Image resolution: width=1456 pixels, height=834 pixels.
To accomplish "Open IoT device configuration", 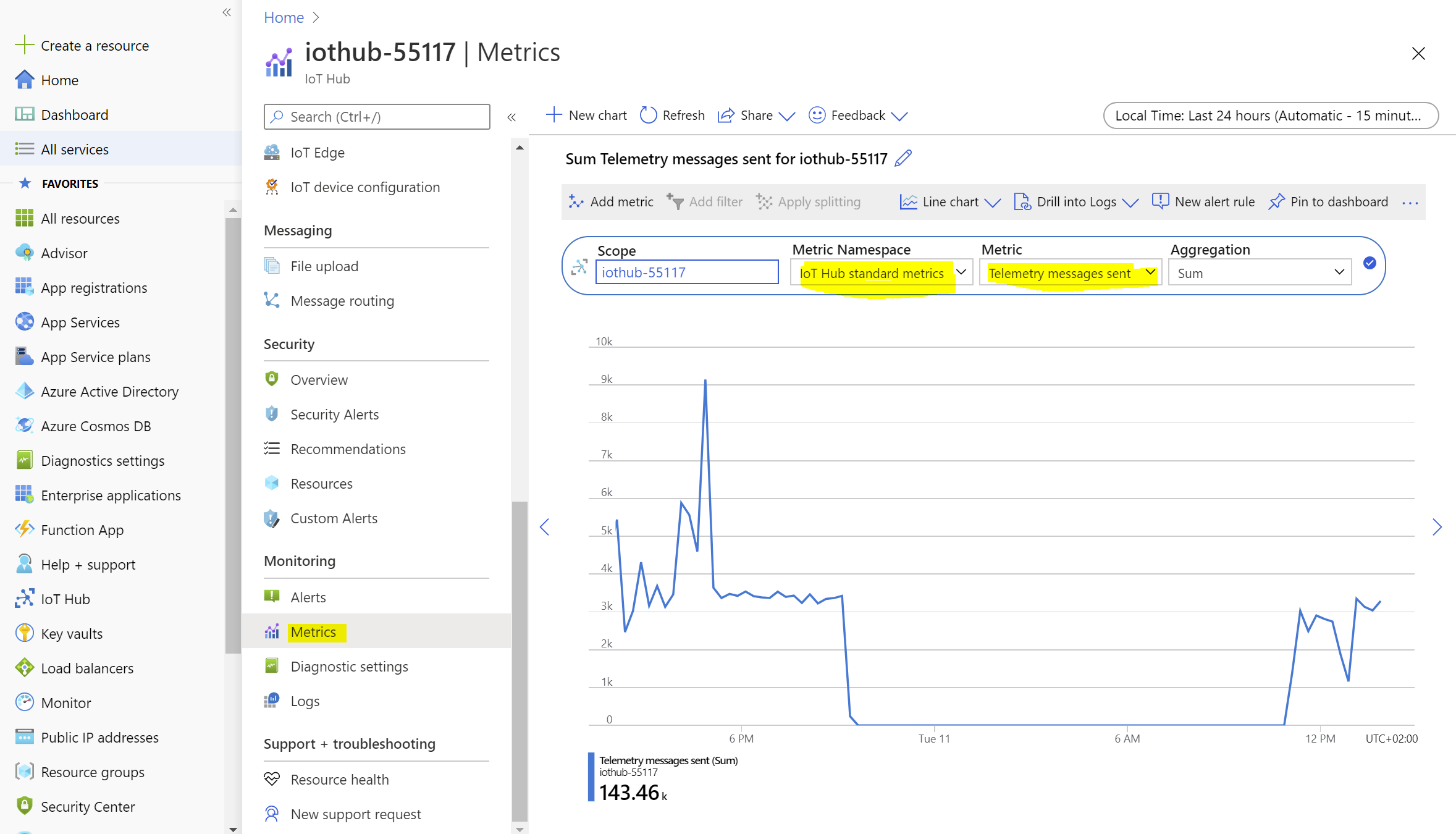I will coord(365,187).
